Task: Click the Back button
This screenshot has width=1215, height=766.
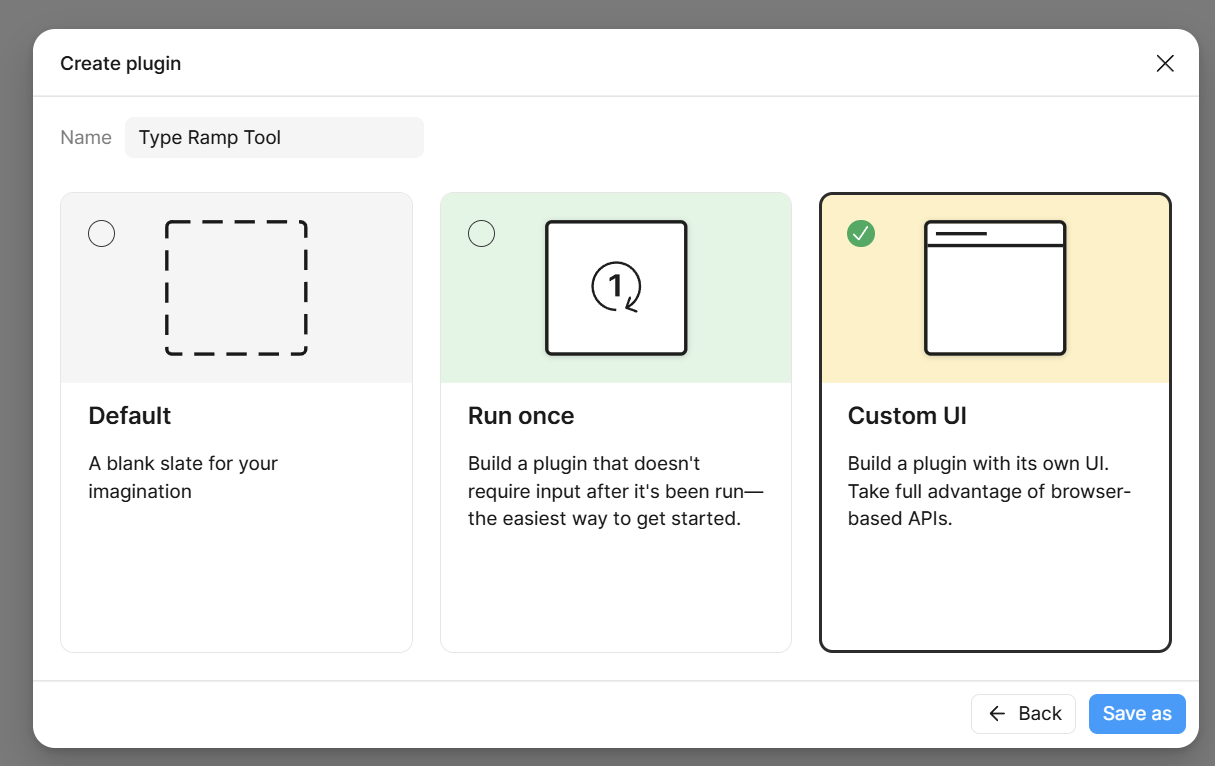Action: 1023,714
